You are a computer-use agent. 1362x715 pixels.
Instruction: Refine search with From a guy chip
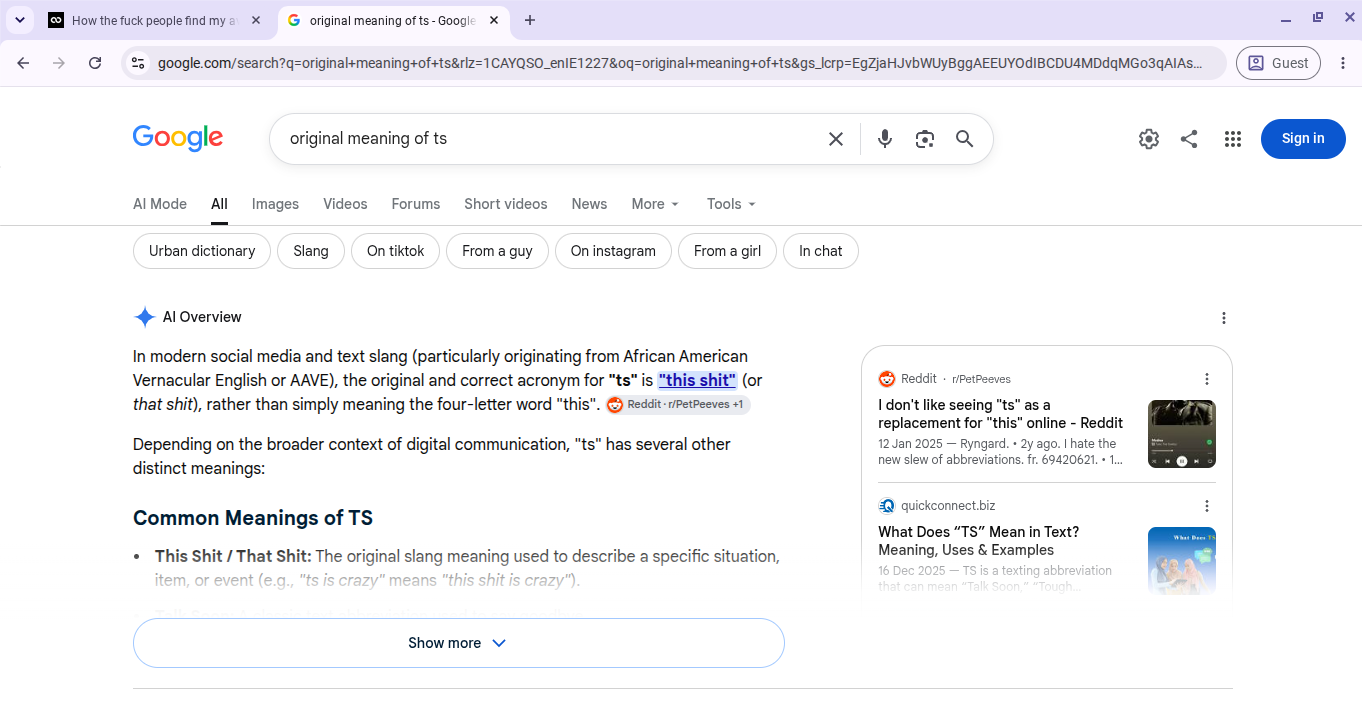(x=497, y=251)
